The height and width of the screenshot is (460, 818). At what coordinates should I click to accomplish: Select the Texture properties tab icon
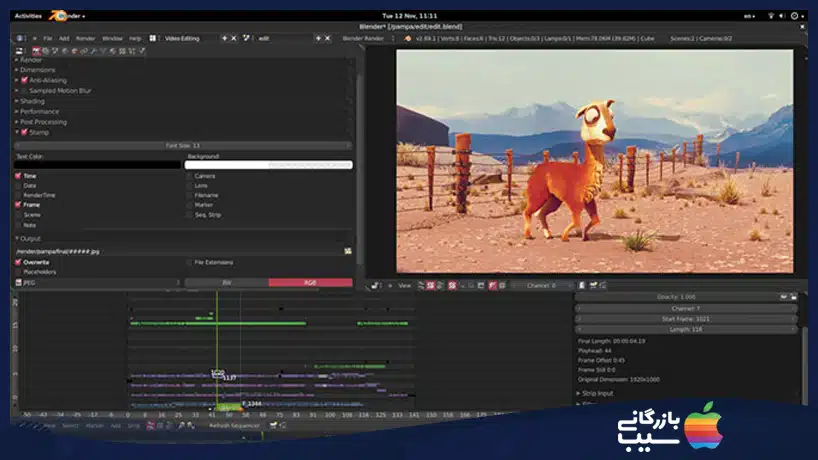[x=122, y=51]
